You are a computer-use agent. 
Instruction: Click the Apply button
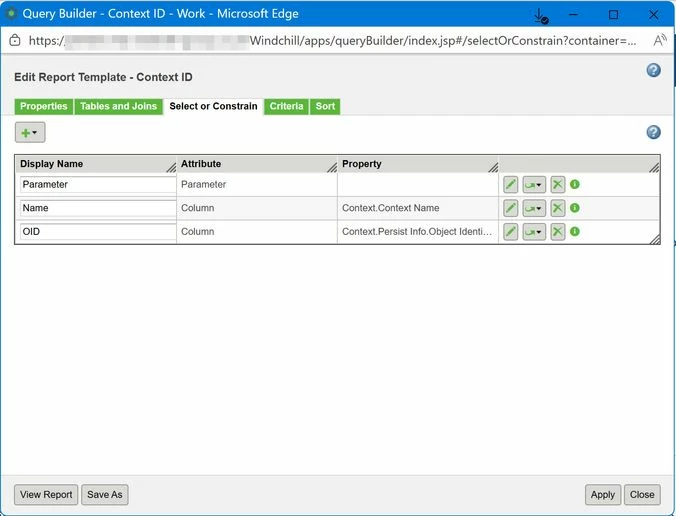[603, 494]
